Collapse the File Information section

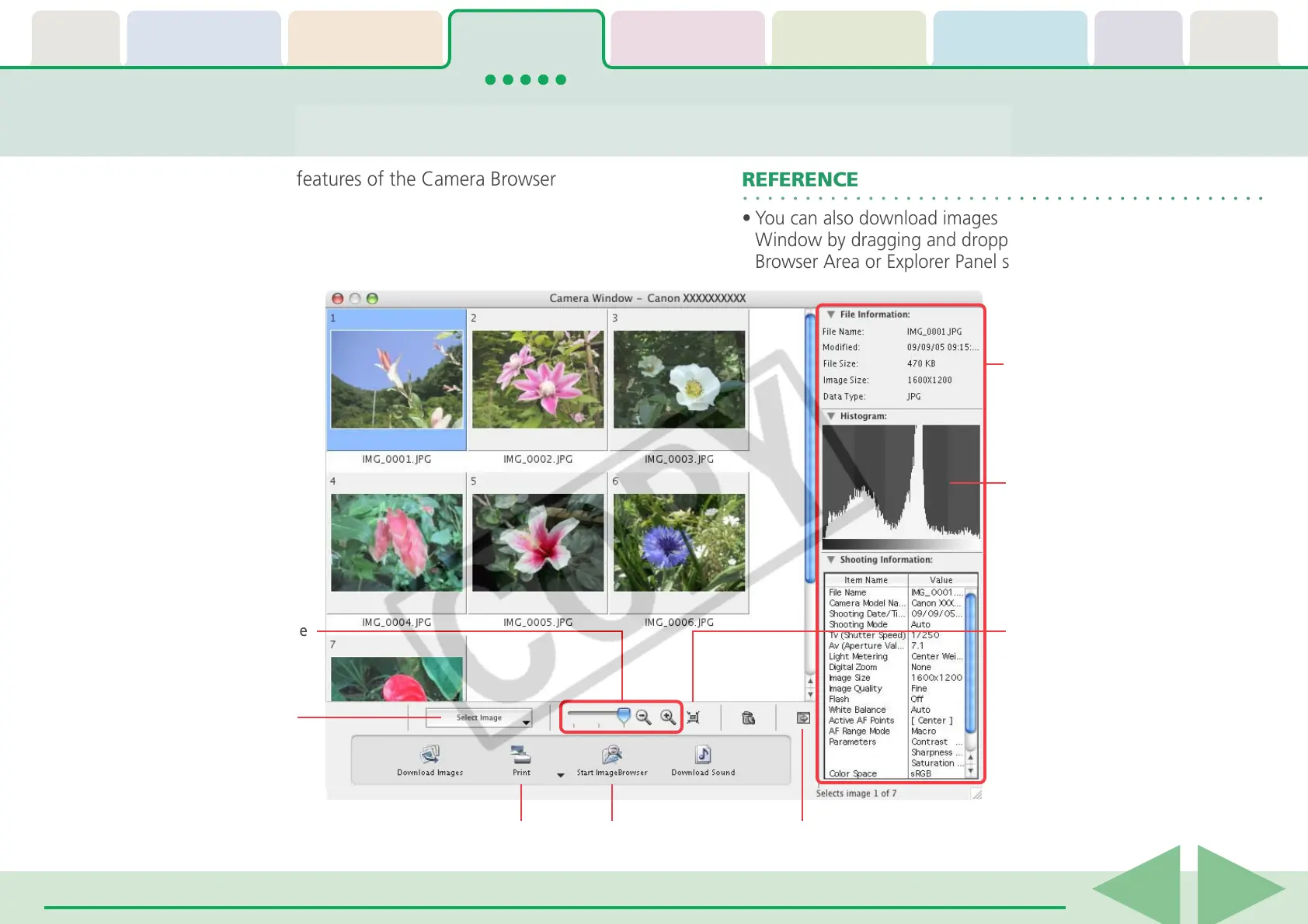831,314
